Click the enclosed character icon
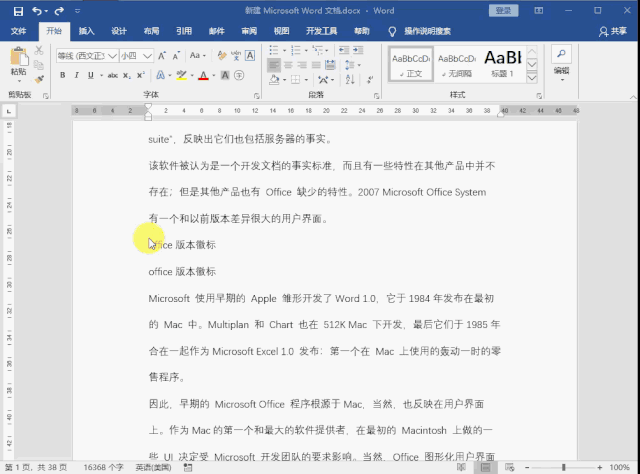Image resolution: width=640 pixels, height=474 pixels. click(x=239, y=75)
